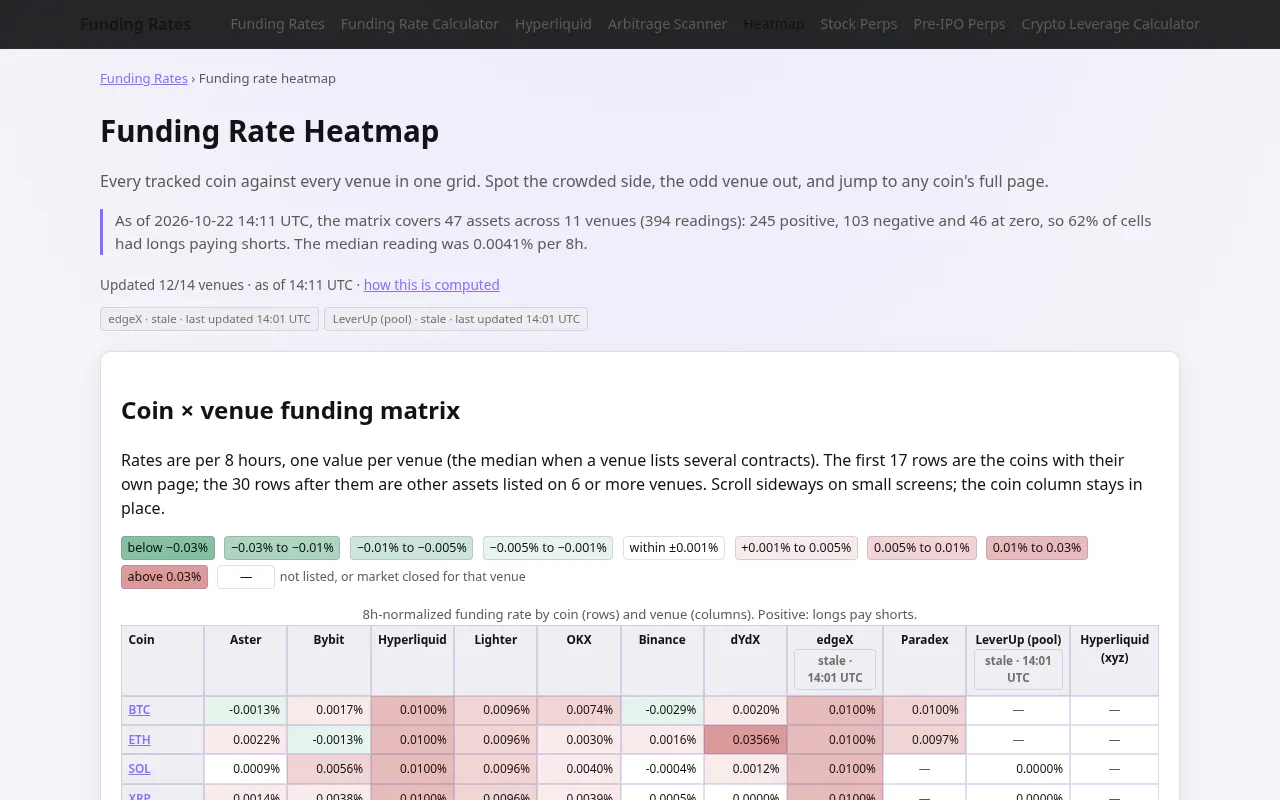This screenshot has width=1280, height=800.
Task: Click ETH Paradex cell 0.0097%
Action: (x=924, y=739)
